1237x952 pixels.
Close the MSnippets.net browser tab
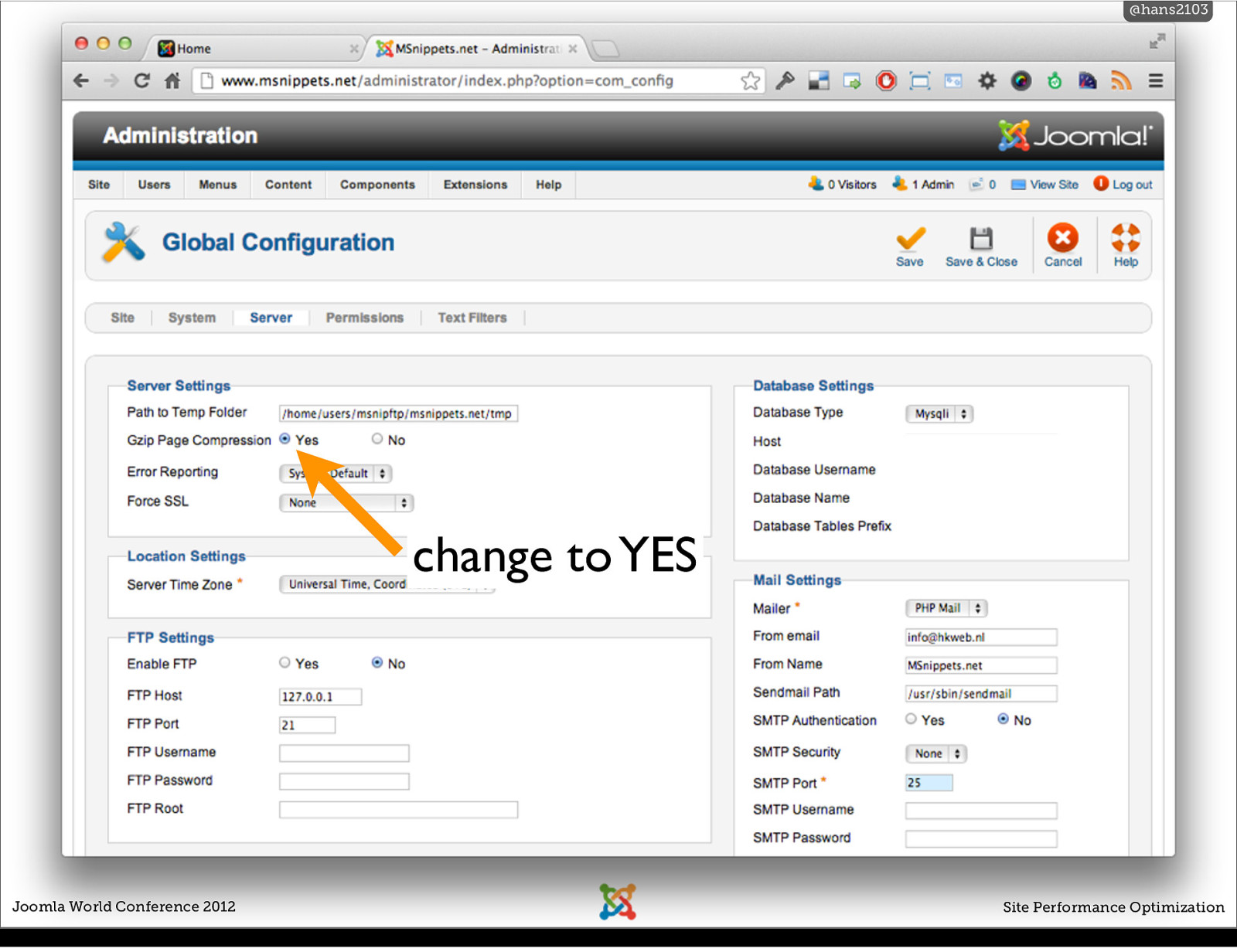coord(573,49)
